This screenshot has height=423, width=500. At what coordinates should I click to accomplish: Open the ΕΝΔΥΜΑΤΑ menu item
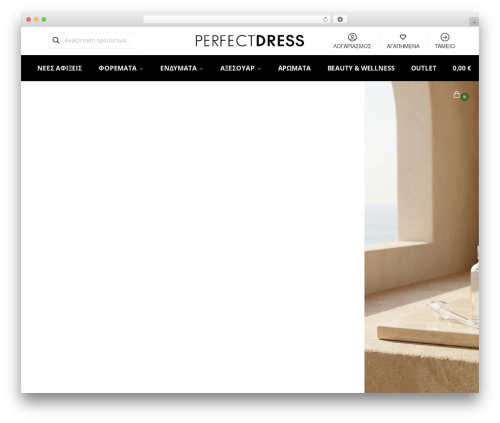[x=179, y=68]
